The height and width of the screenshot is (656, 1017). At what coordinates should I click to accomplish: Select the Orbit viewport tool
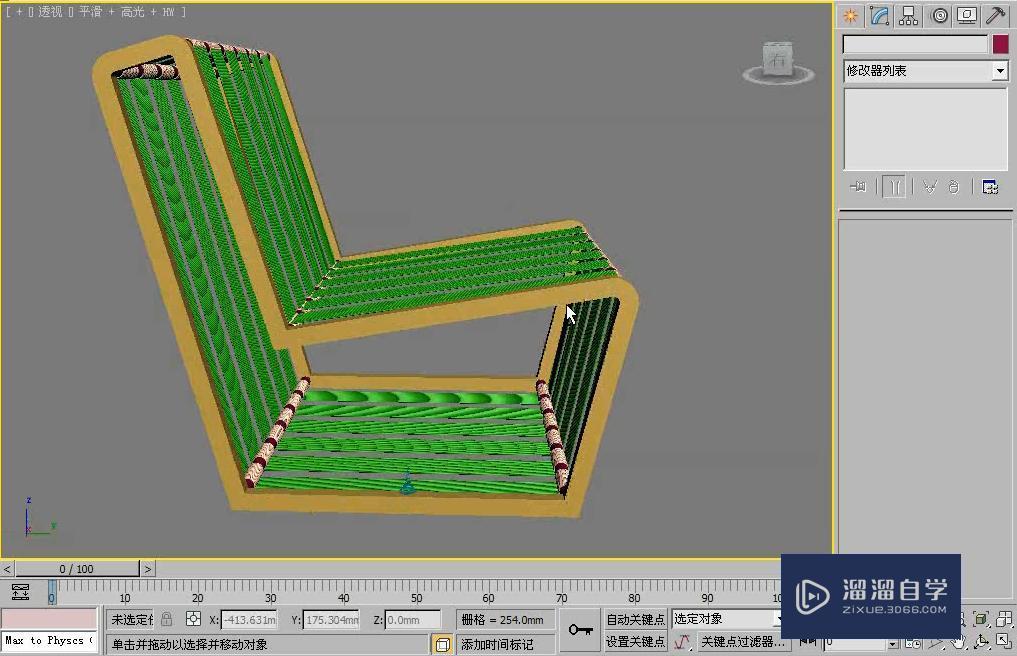point(981,642)
